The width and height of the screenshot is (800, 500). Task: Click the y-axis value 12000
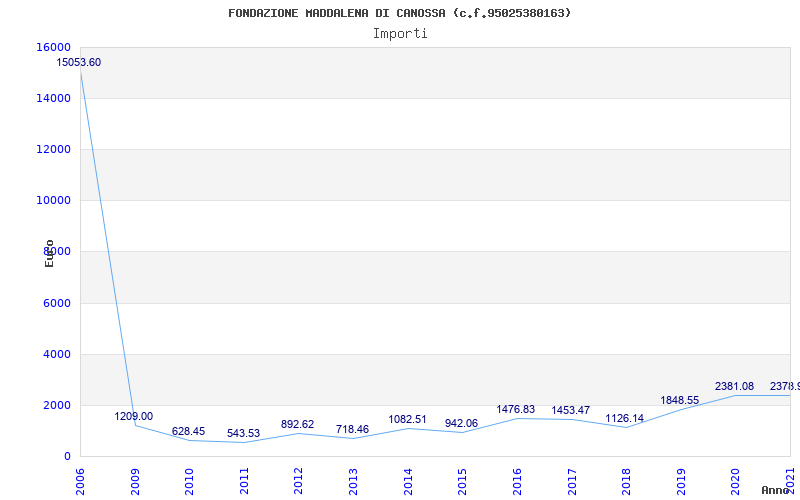(54, 149)
